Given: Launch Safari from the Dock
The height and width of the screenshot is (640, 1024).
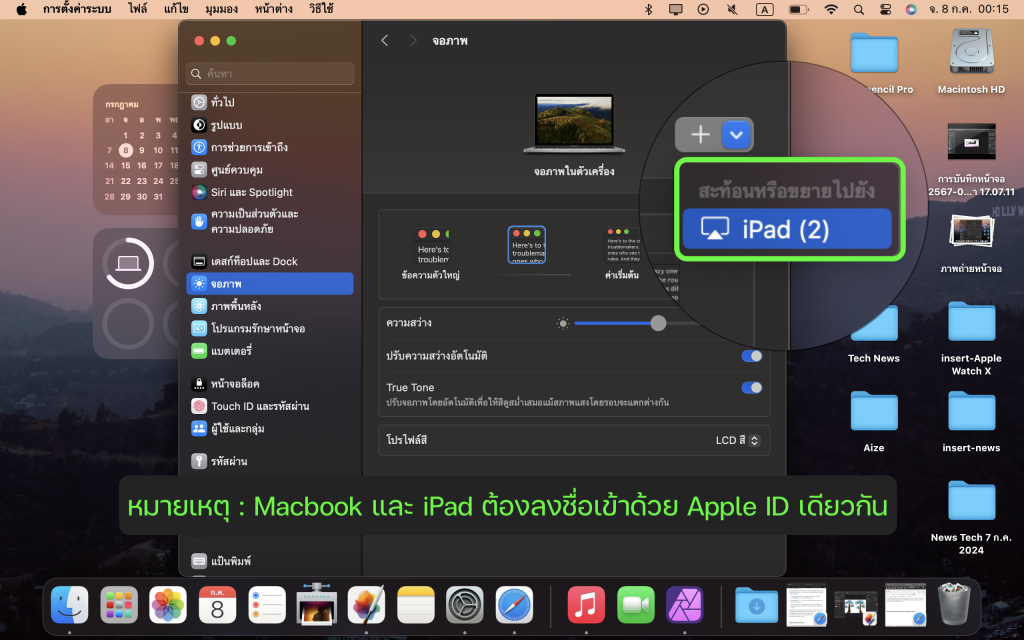Looking at the screenshot, I should (514, 604).
